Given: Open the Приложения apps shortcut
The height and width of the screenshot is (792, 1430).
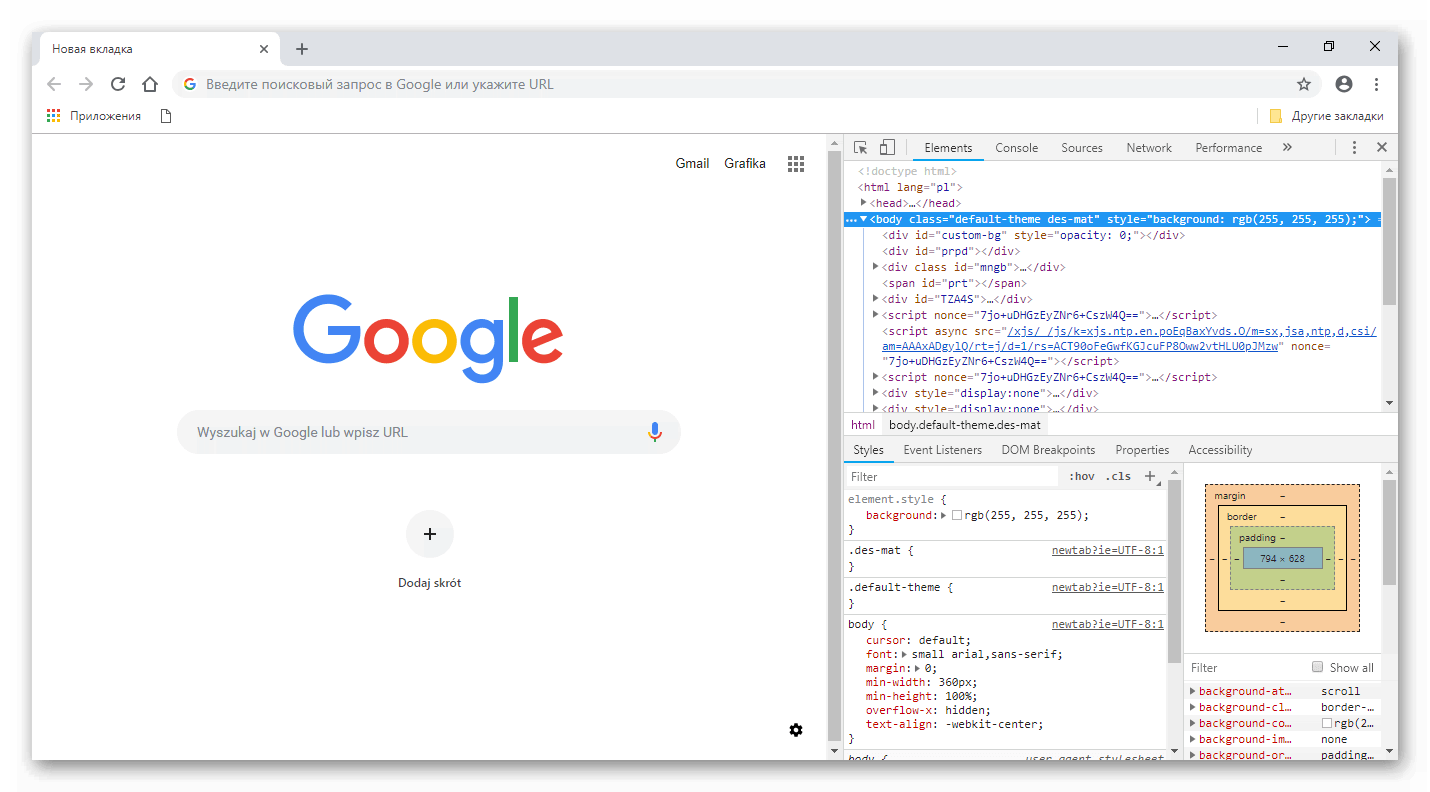Looking at the screenshot, I should point(94,116).
